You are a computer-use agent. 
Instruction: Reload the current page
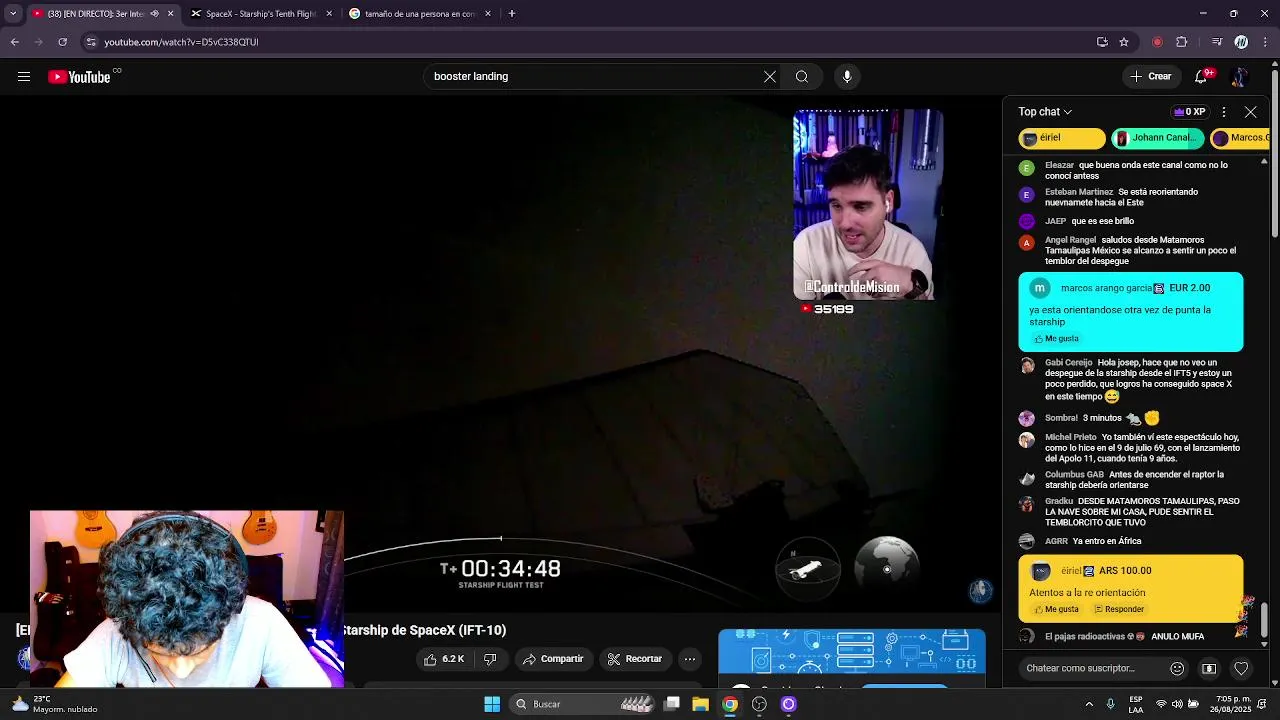pos(62,42)
